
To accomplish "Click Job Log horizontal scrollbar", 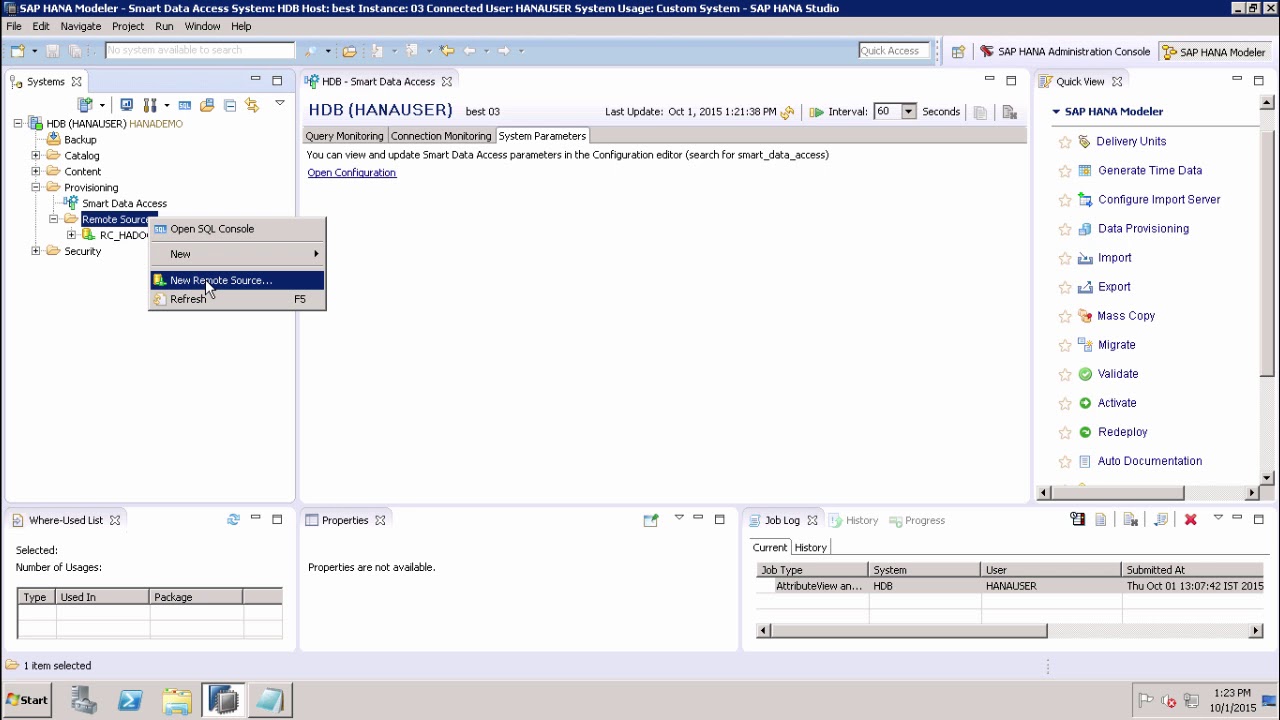I will (909, 631).
